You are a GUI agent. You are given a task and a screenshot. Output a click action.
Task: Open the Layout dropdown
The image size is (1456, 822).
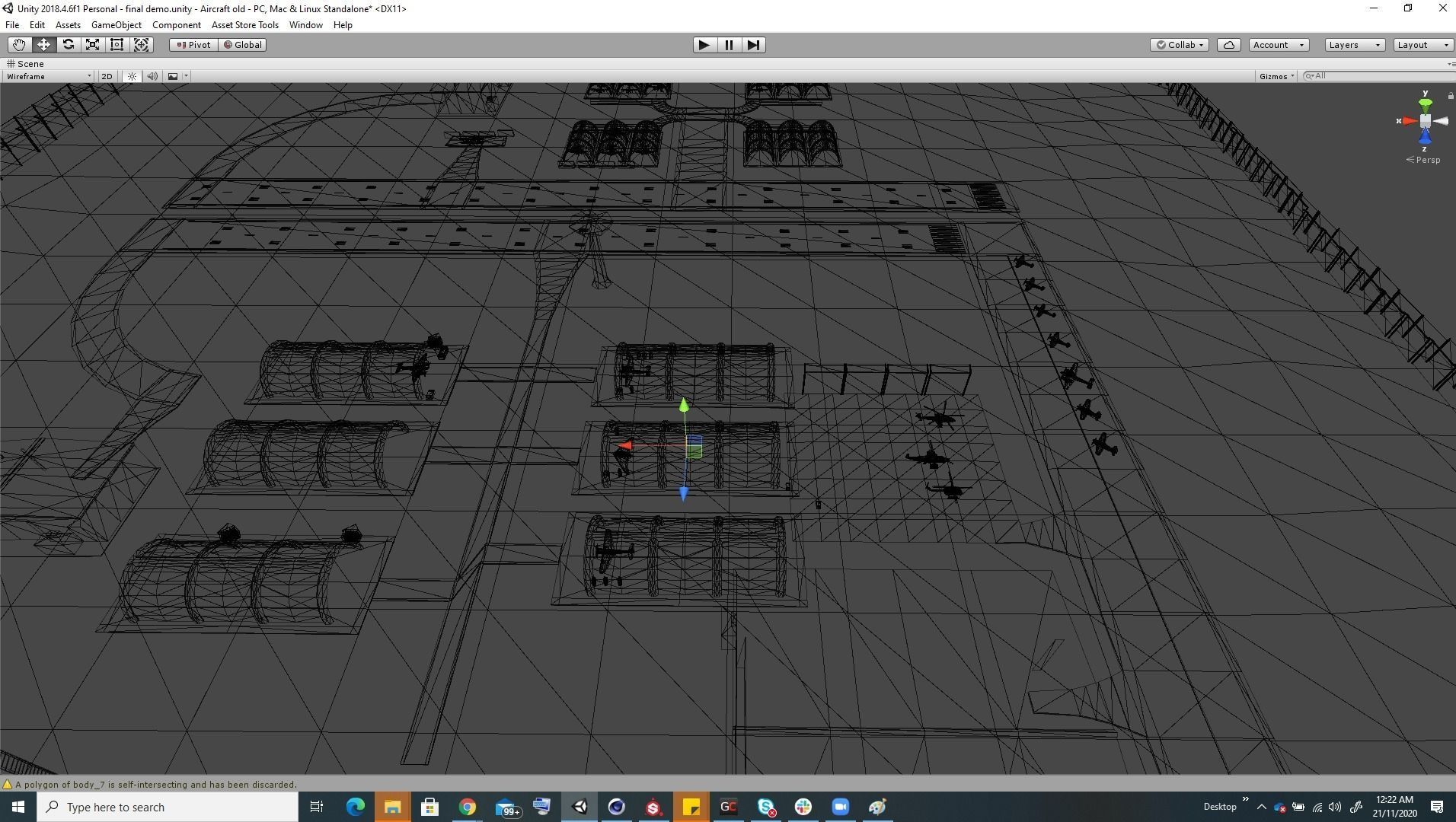[x=1422, y=45]
